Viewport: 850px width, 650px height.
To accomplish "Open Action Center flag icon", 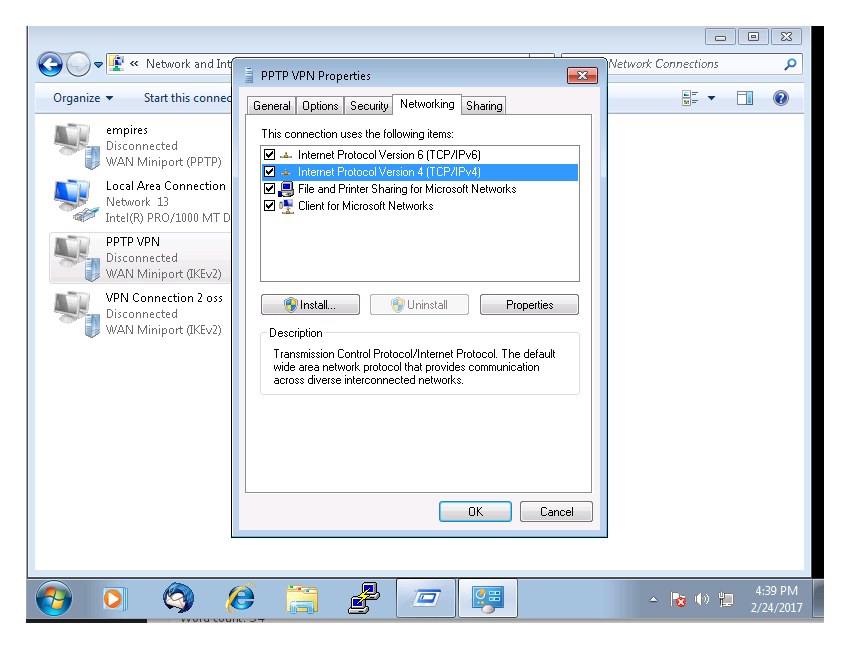I will pyautogui.click(x=678, y=599).
